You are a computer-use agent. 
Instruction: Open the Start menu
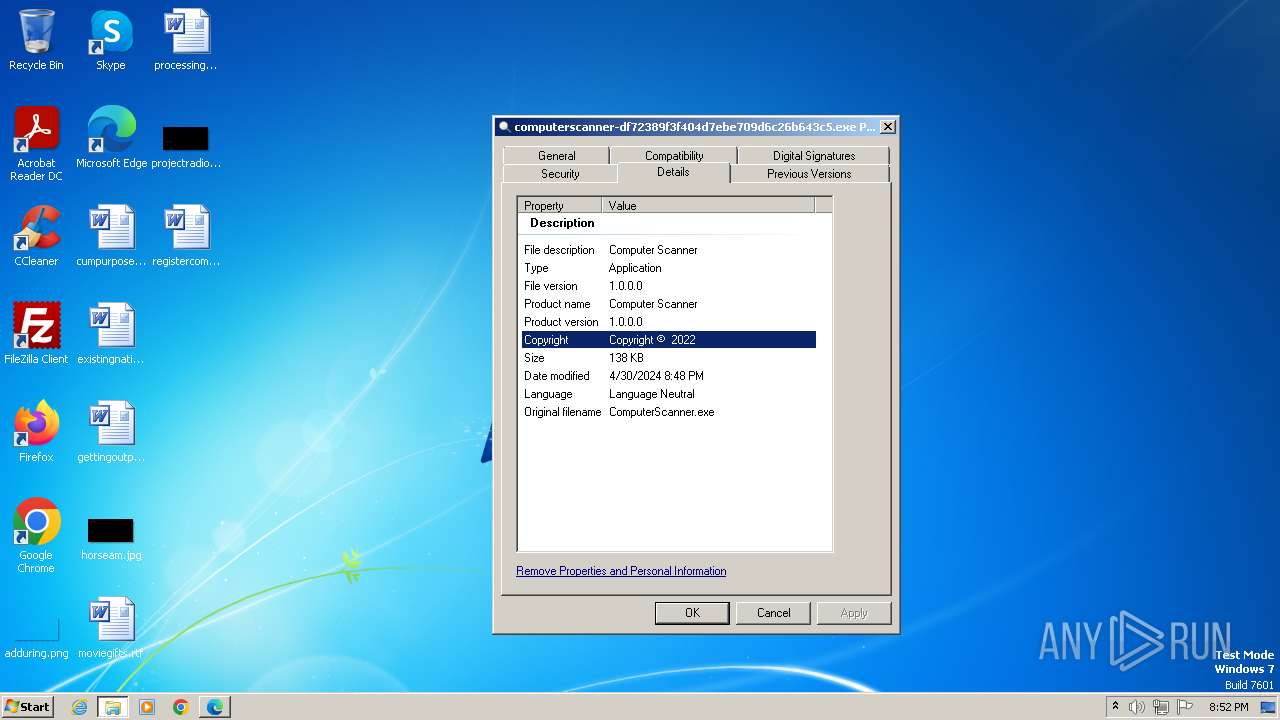pos(28,707)
